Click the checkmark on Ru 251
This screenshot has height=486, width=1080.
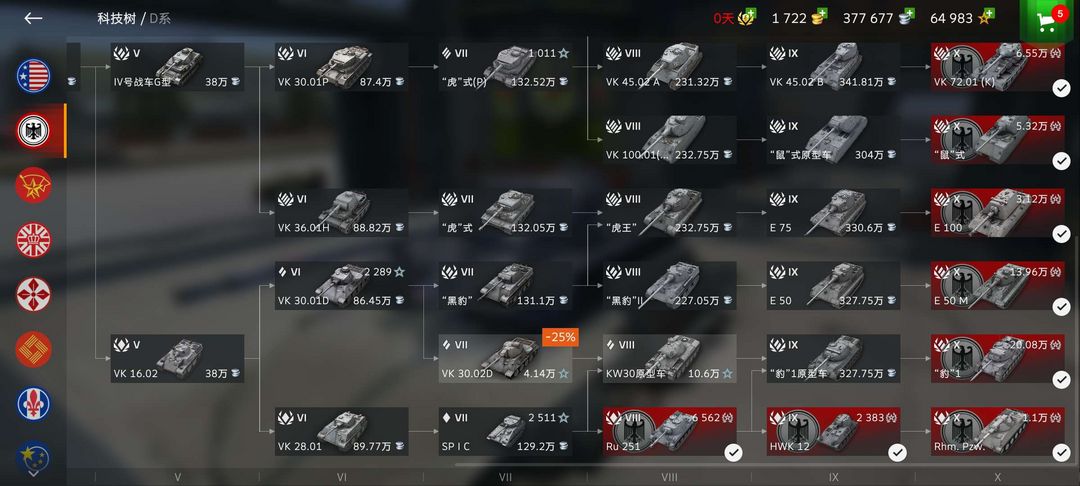(x=733, y=452)
